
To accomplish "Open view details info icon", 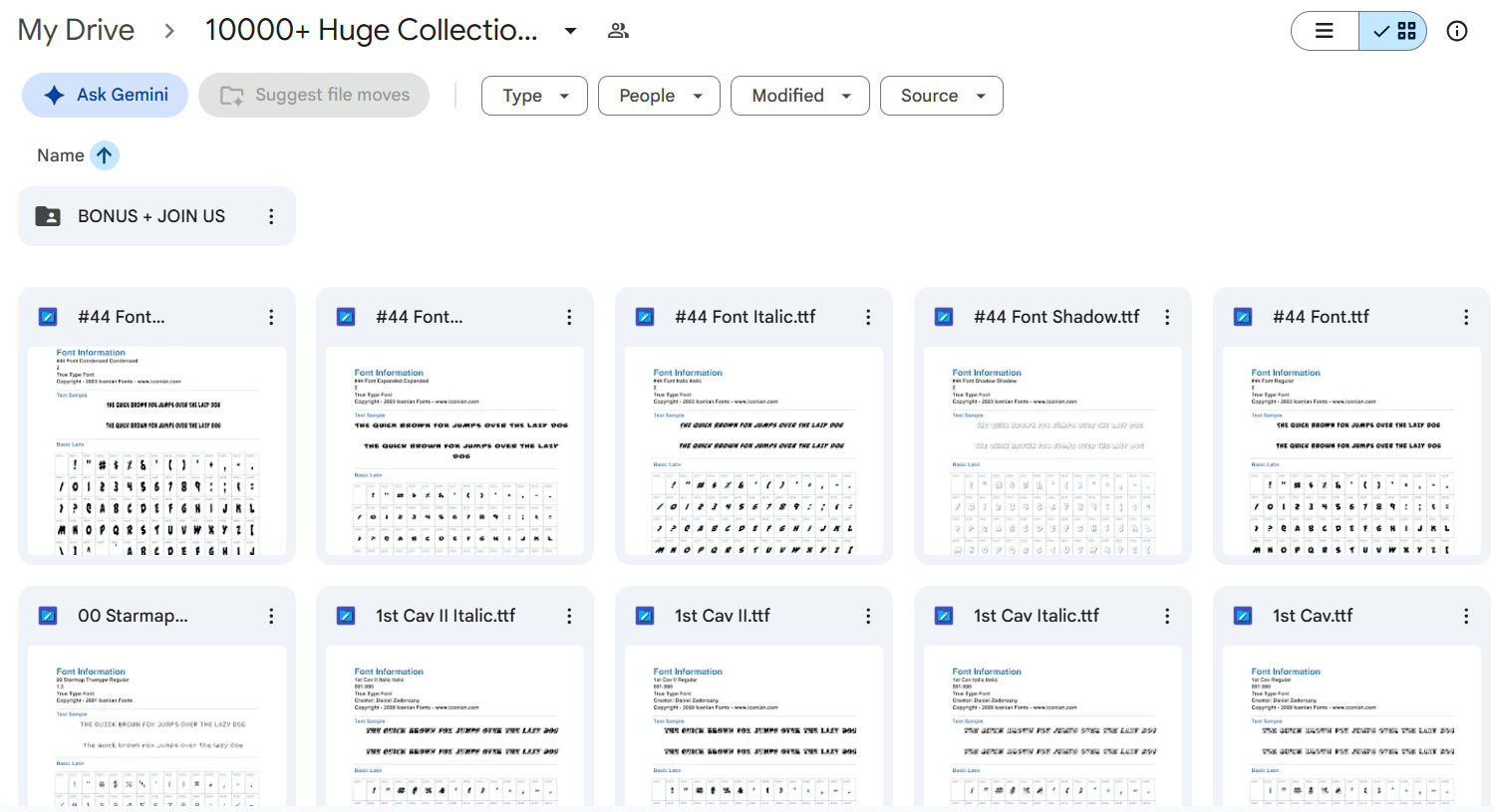I will 1457,31.
